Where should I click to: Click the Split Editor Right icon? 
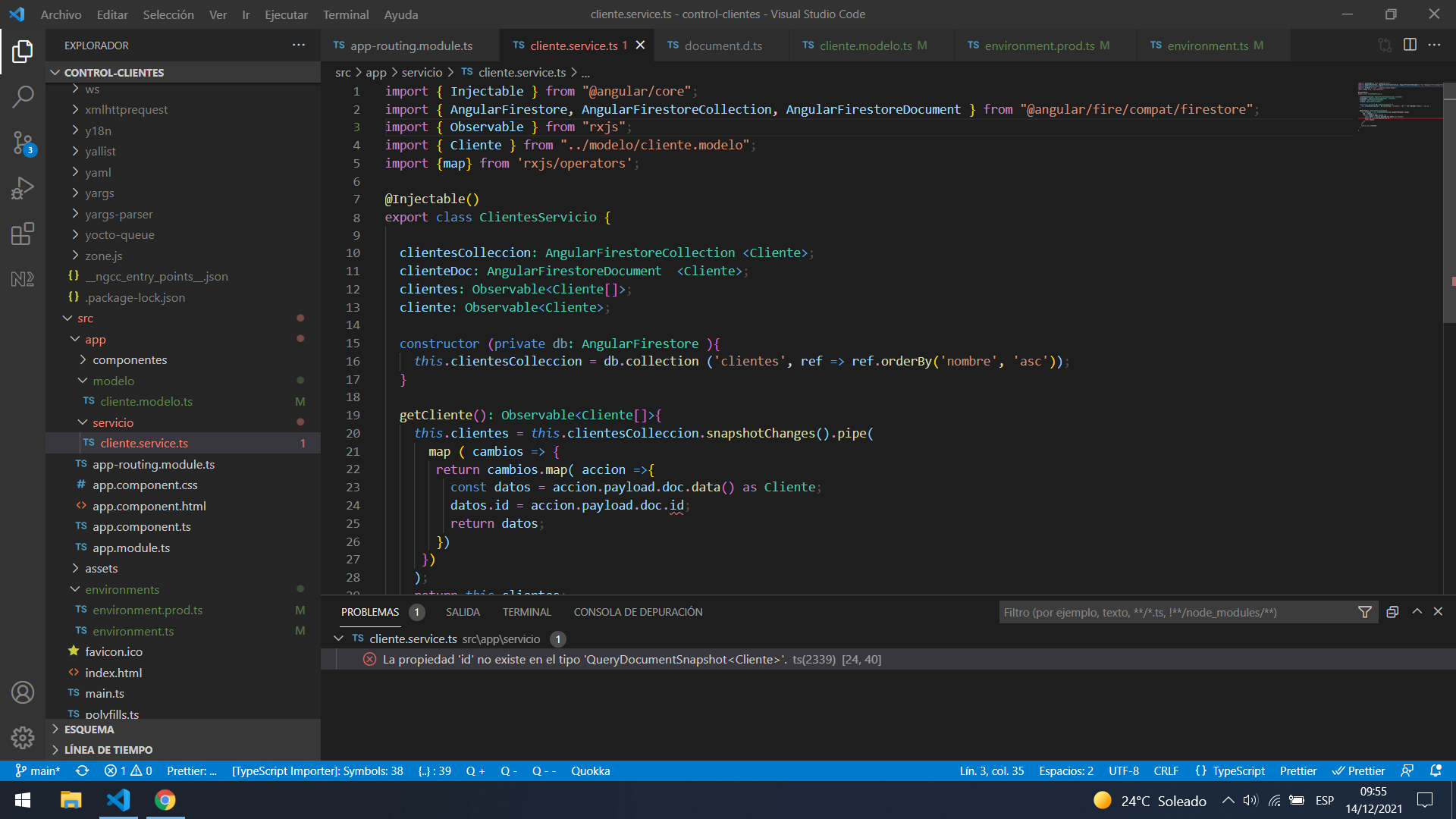1410,45
